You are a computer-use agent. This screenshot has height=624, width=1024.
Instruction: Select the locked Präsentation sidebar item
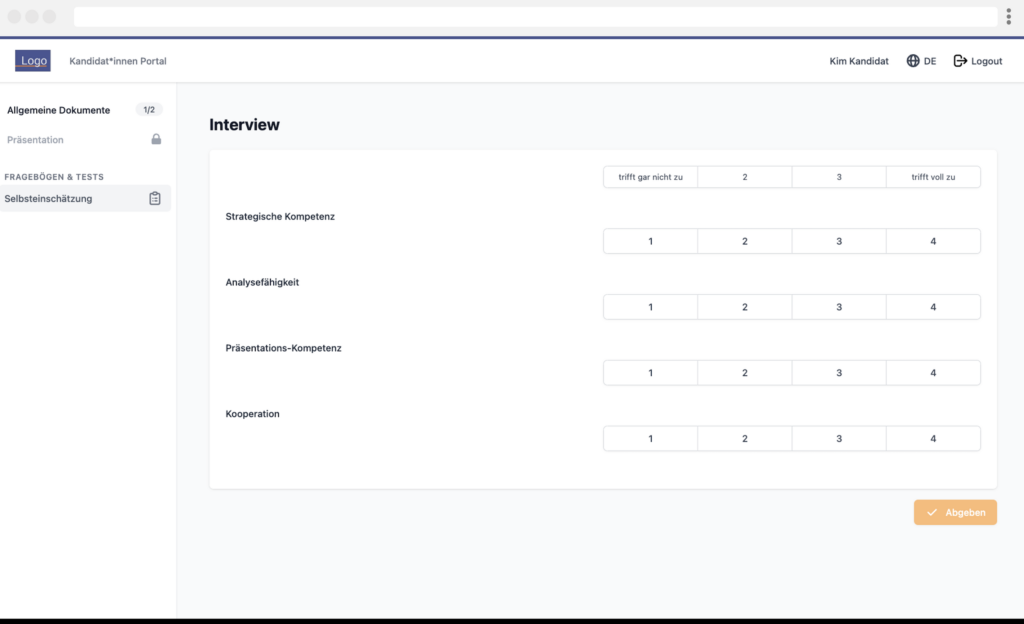tap(36, 140)
